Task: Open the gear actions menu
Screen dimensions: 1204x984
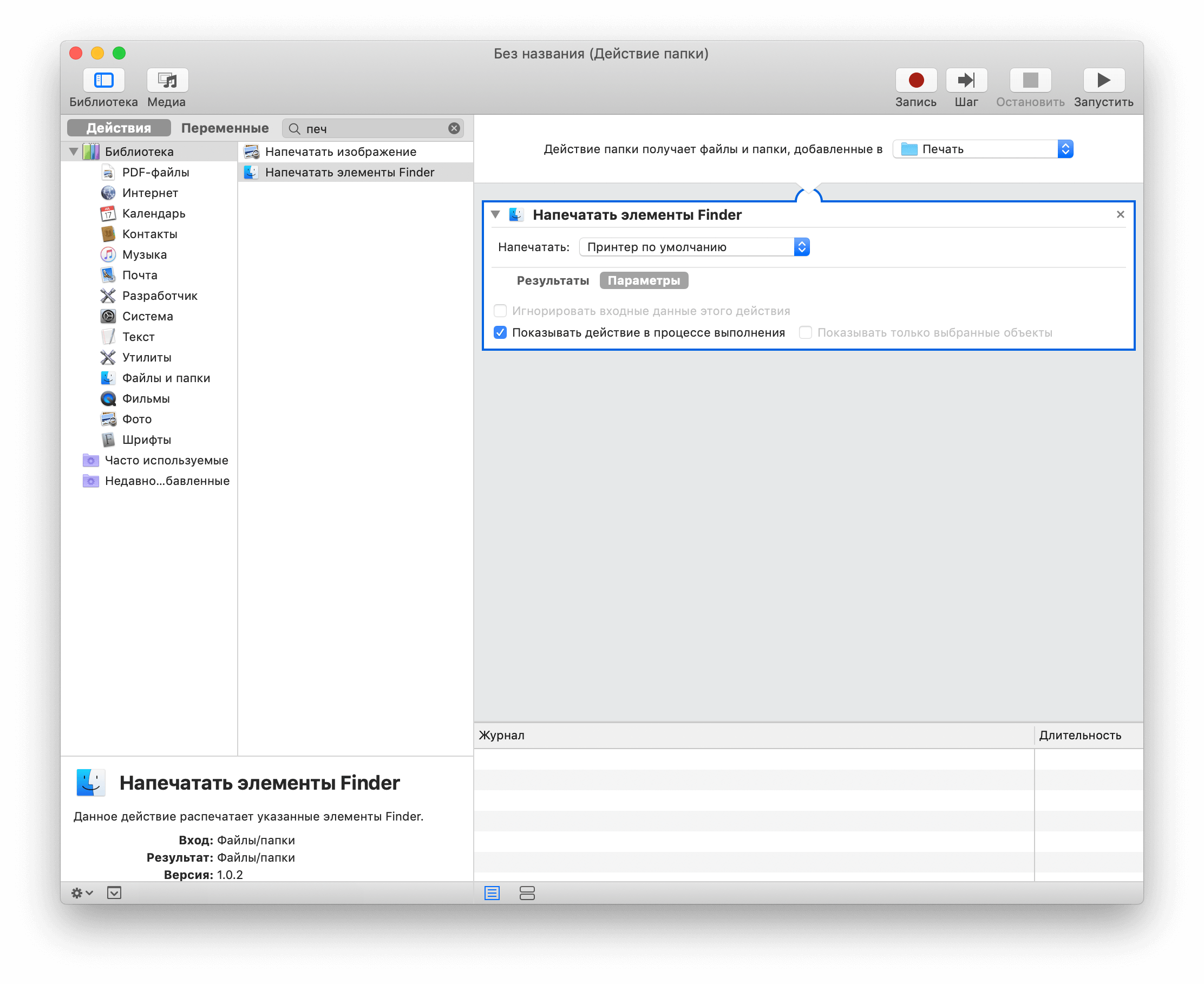Action: click(82, 893)
